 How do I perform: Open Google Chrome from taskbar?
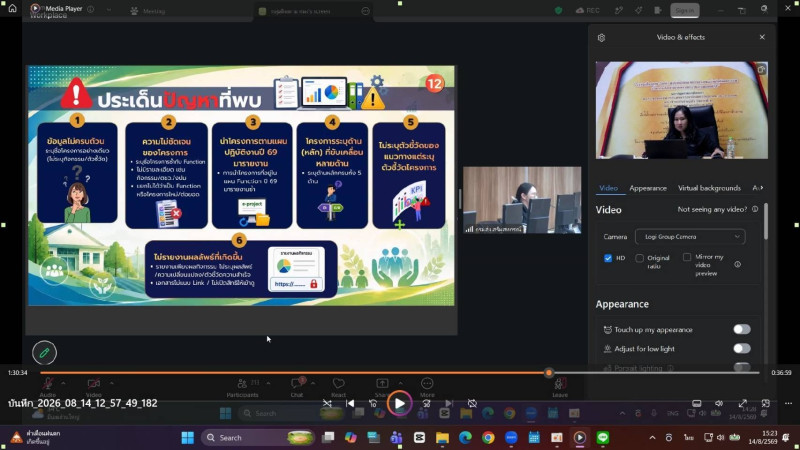pos(488,438)
